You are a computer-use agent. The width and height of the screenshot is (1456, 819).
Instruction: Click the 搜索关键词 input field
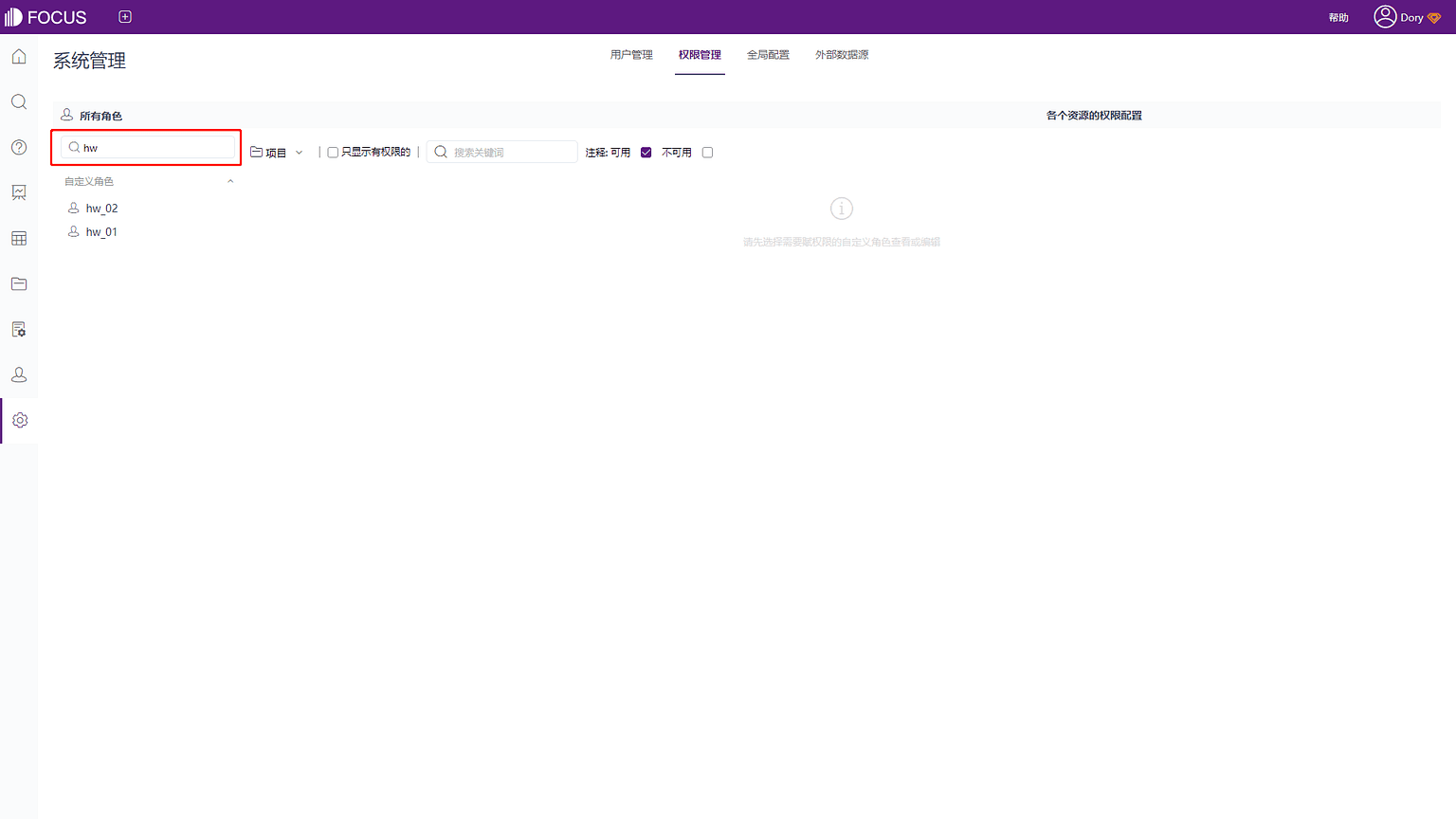click(502, 152)
